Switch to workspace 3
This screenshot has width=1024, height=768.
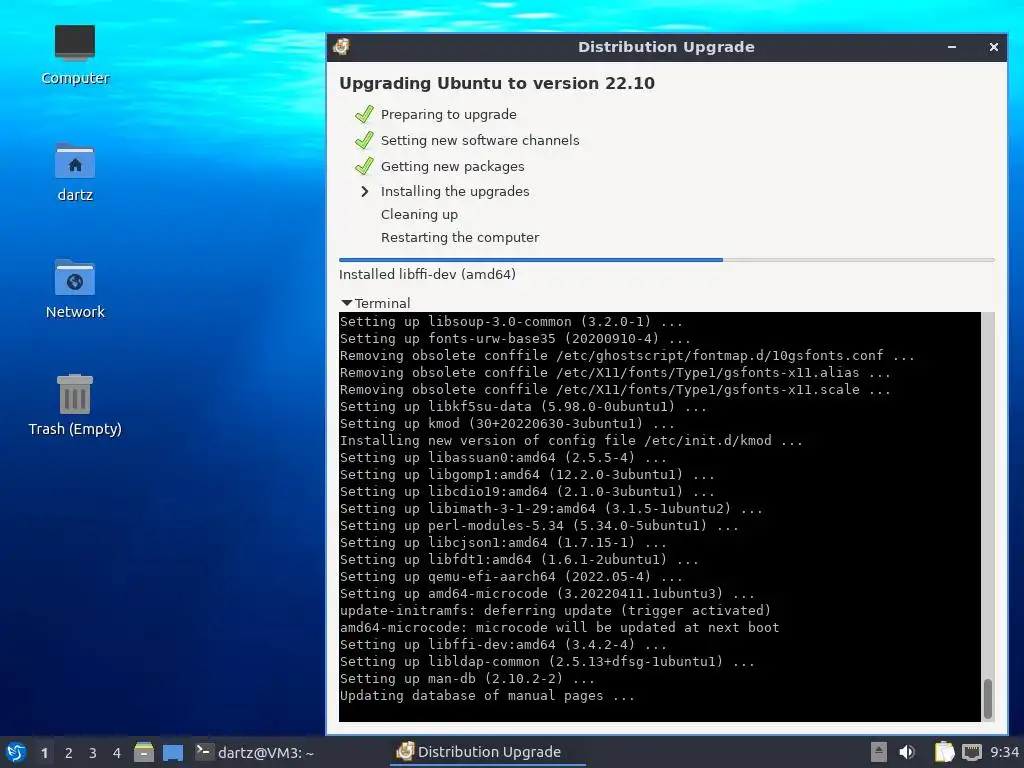93,753
